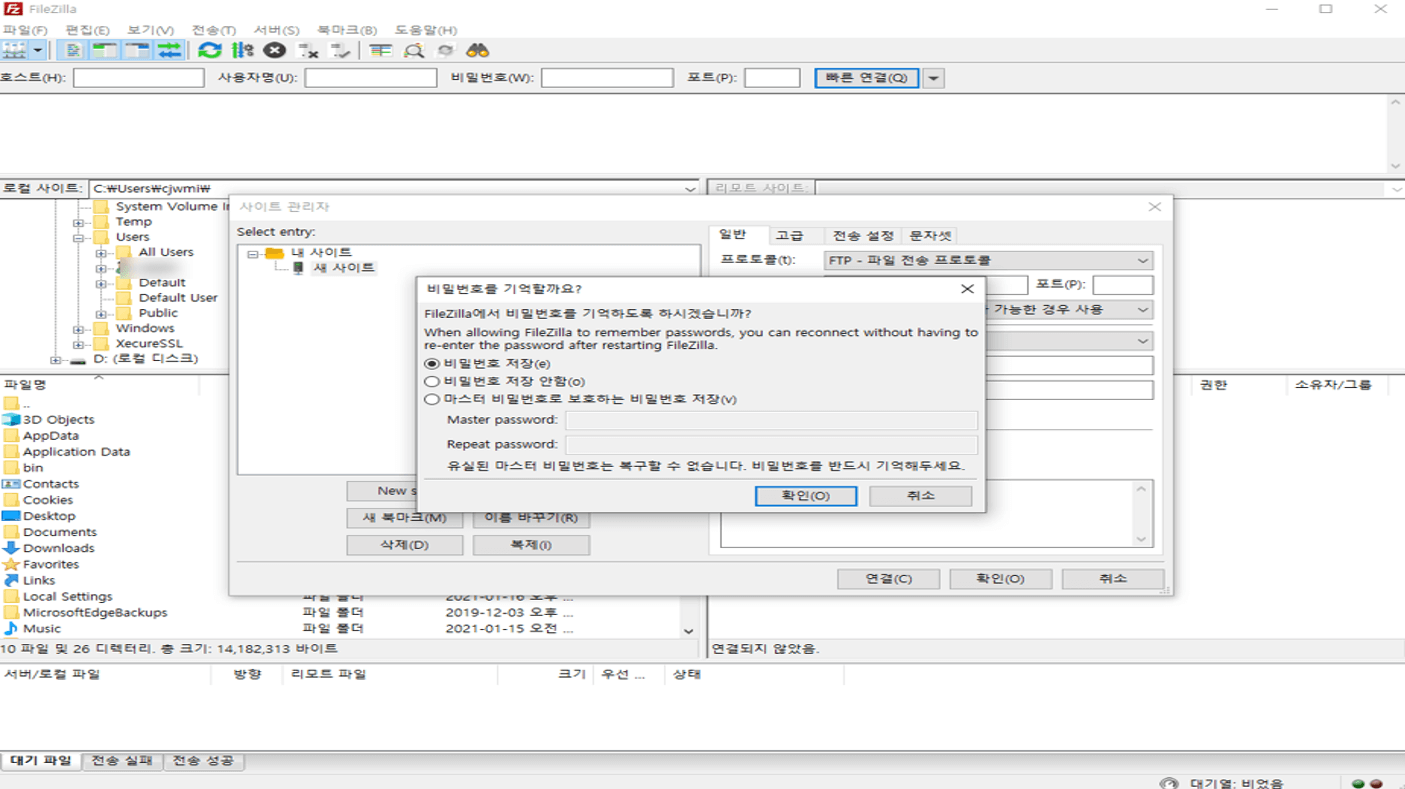This screenshot has width=1405, height=789.
Task: Click the process queue toolbar icon
Action: 242,50
